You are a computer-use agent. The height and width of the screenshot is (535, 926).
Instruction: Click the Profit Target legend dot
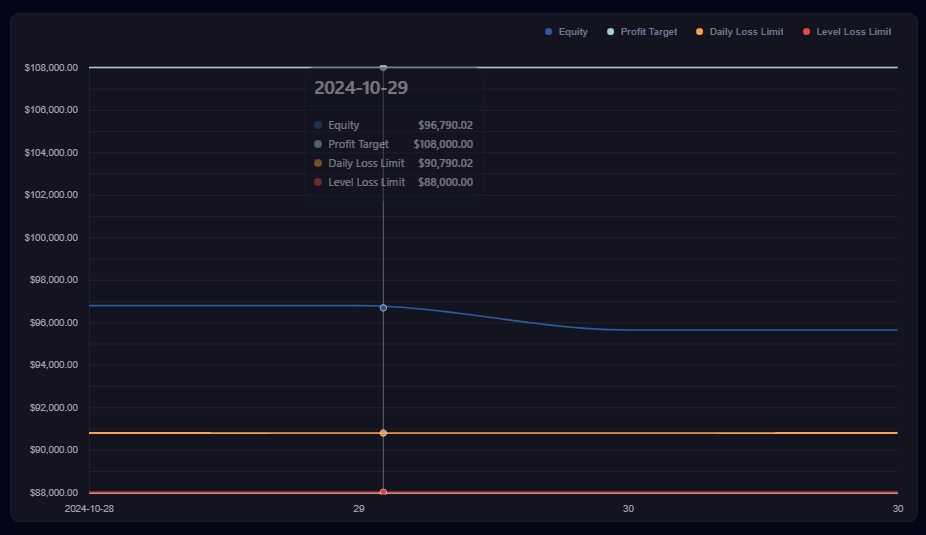click(610, 32)
